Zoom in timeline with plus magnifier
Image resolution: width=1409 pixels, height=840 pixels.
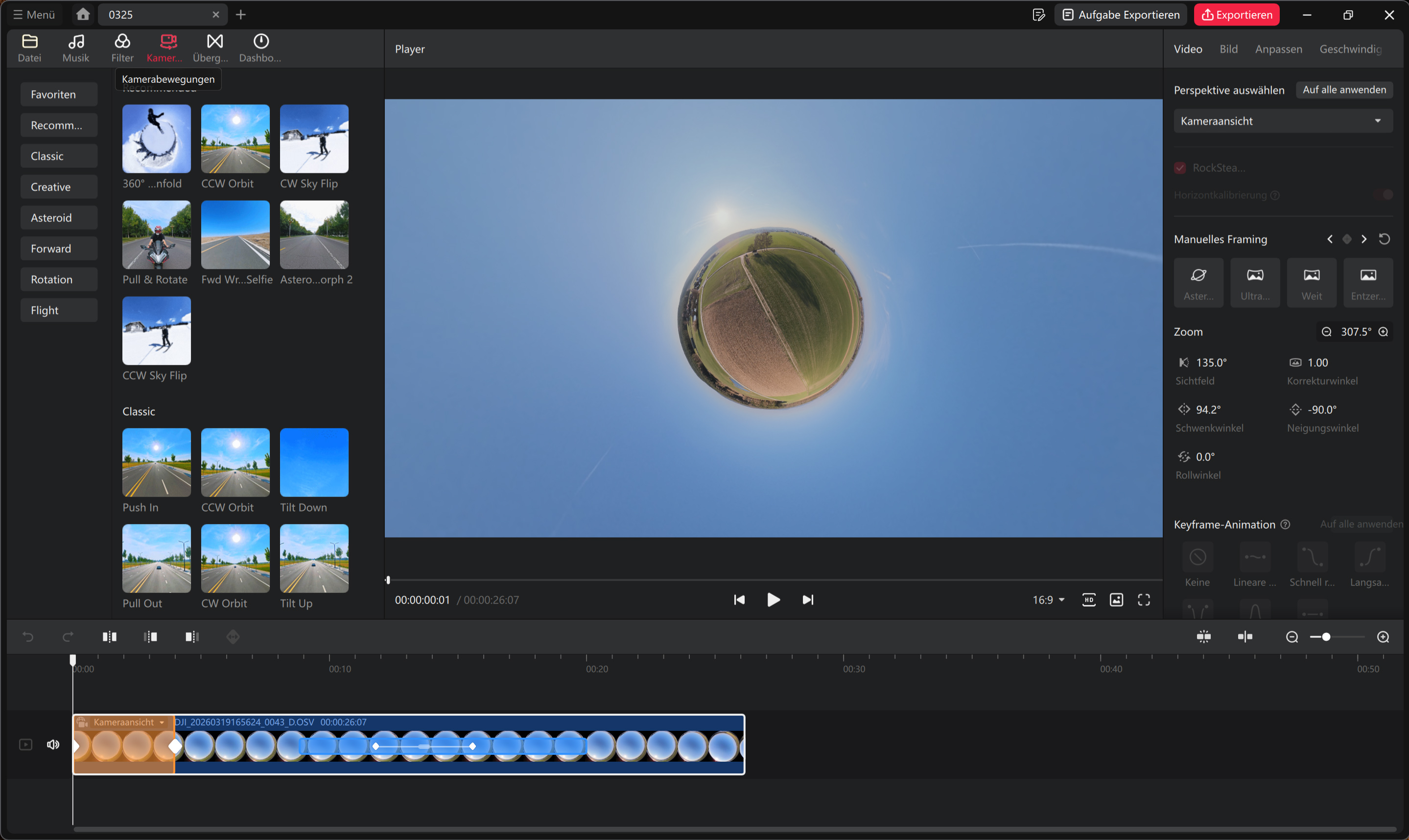[x=1383, y=637]
